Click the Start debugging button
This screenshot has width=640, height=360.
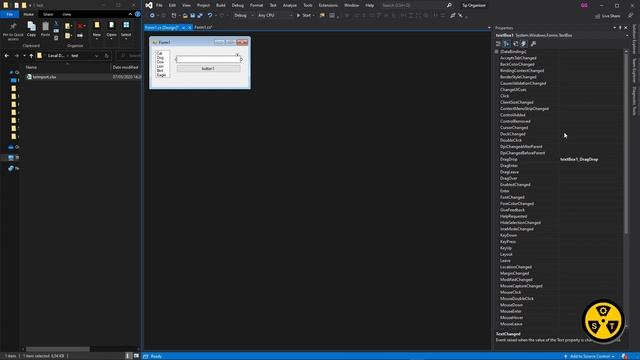coord(304,16)
